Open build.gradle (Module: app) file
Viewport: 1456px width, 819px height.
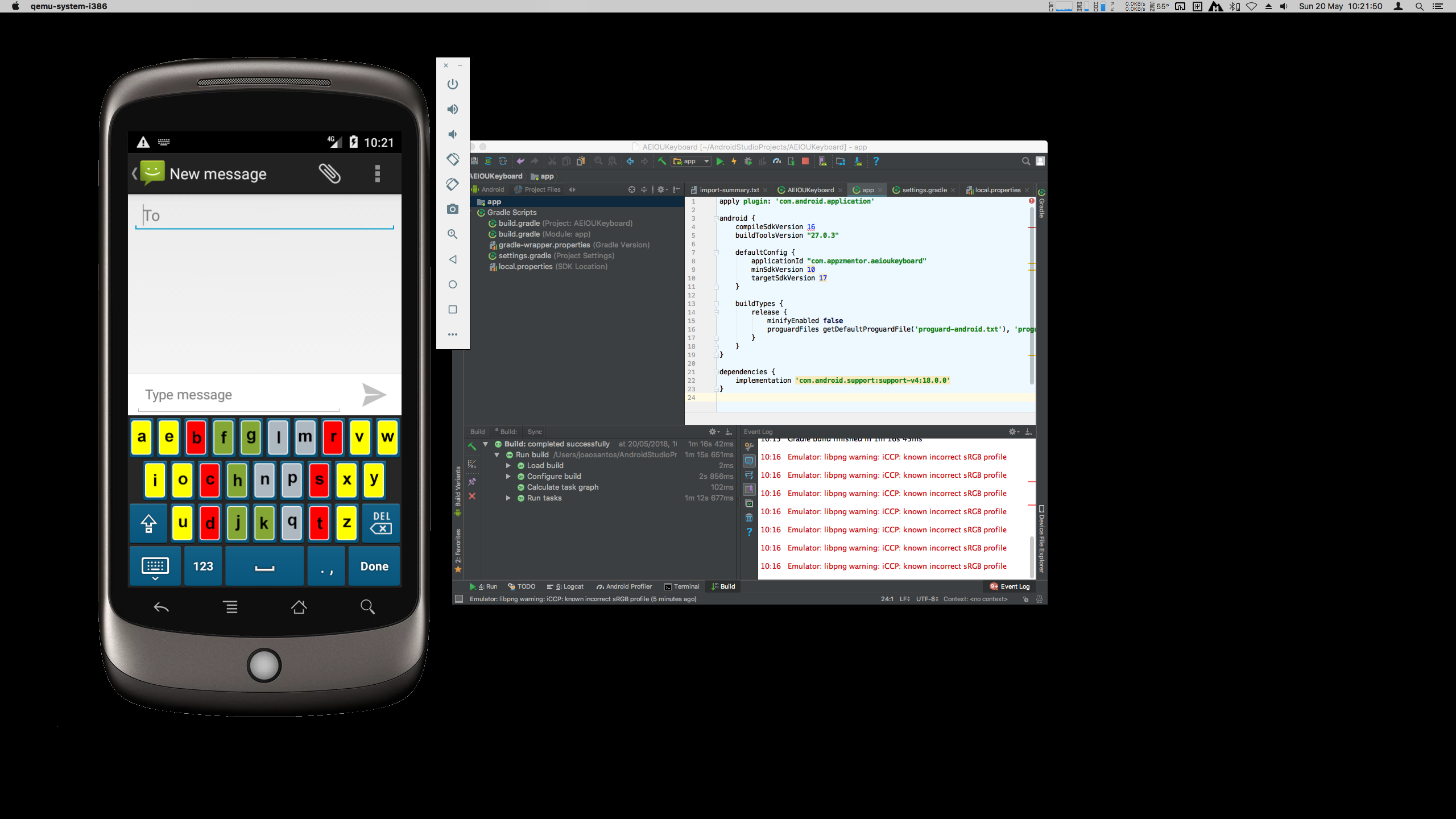click(544, 234)
